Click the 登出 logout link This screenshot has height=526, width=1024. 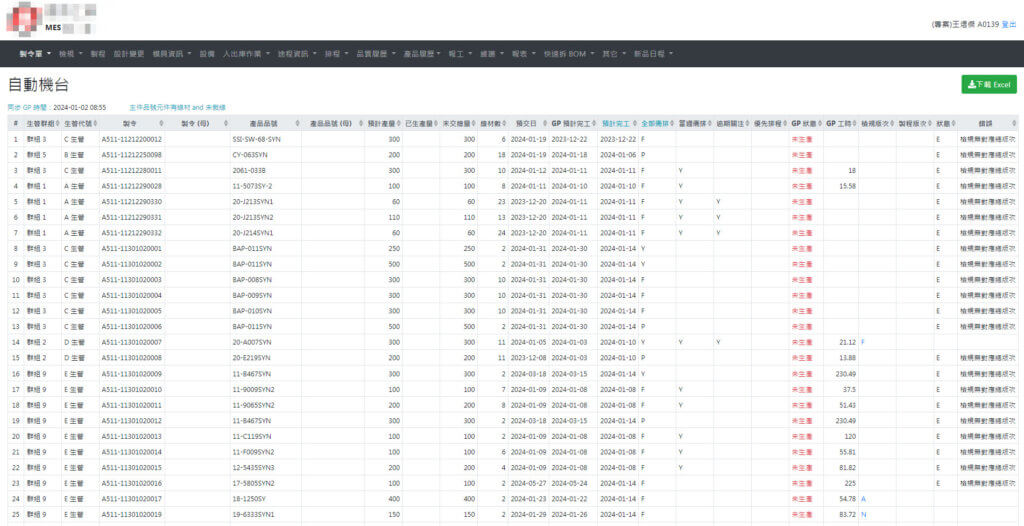click(1009, 23)
